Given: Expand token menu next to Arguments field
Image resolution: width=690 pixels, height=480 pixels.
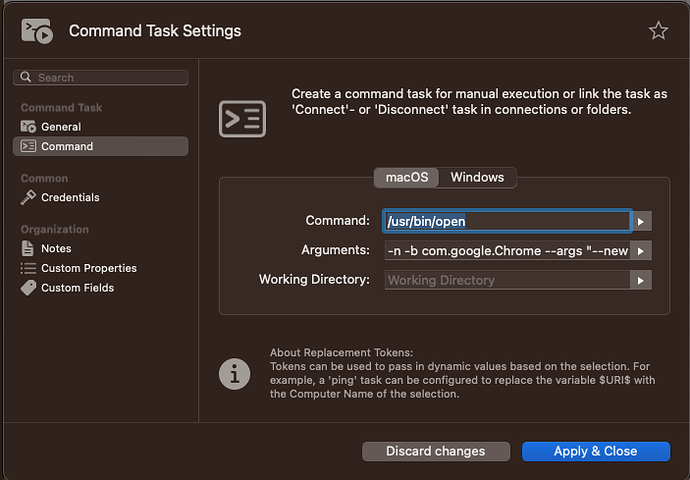Looking at the screenshot, I should [641, 251].
